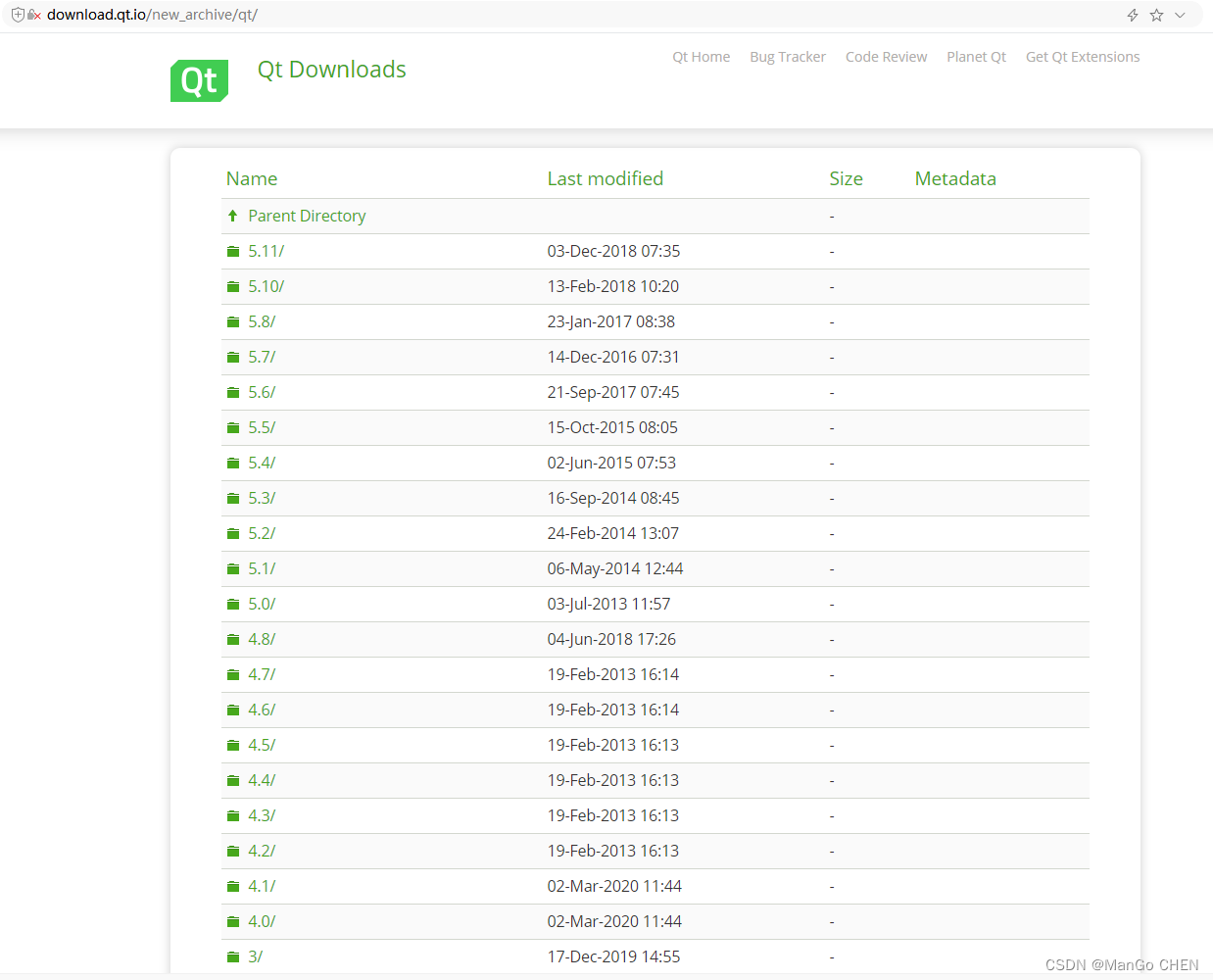Click the folder icon beside 5.7/
The width and height of the screenshot is (1213, 980).
click(x=233, y=358)
